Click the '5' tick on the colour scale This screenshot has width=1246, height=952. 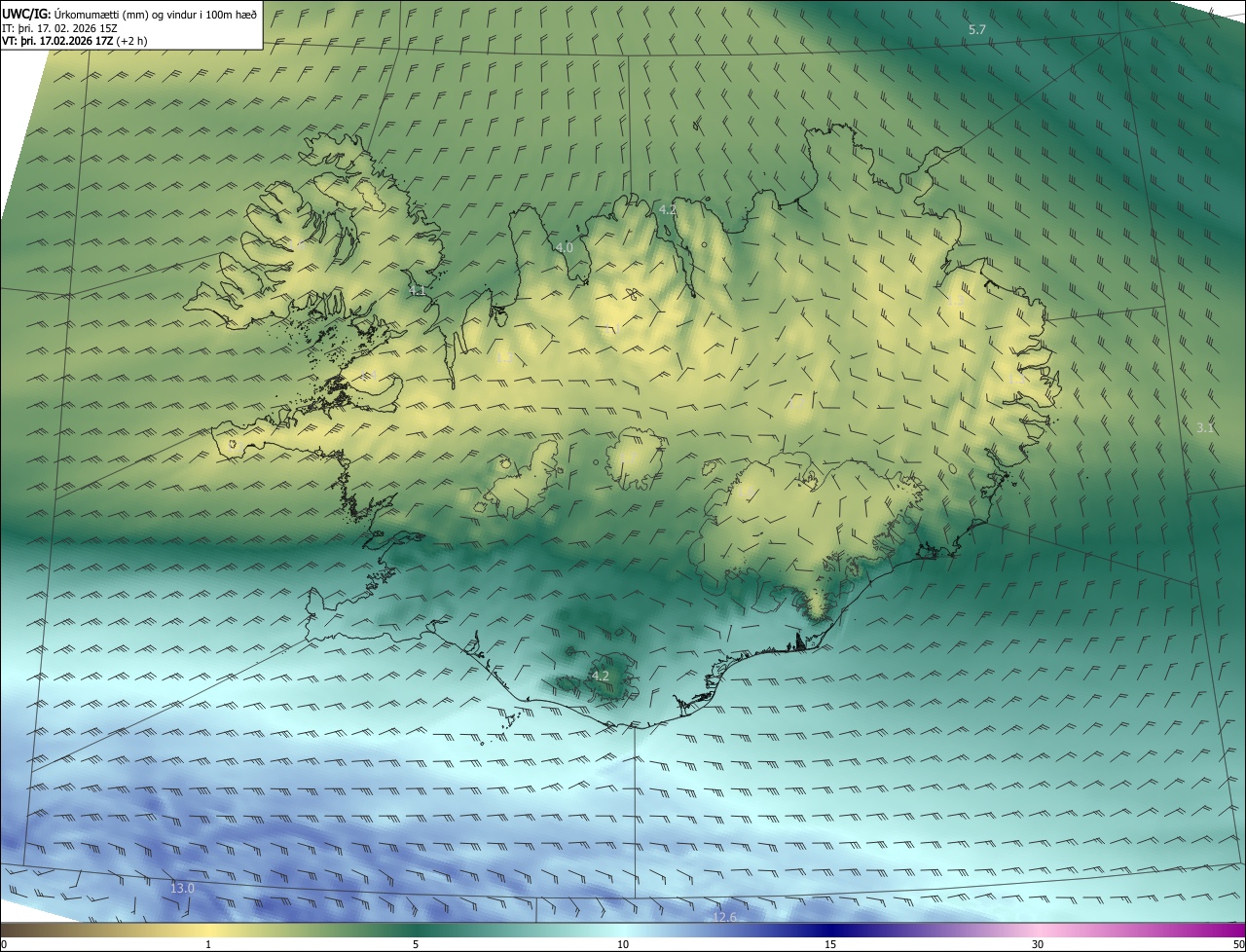416,944
